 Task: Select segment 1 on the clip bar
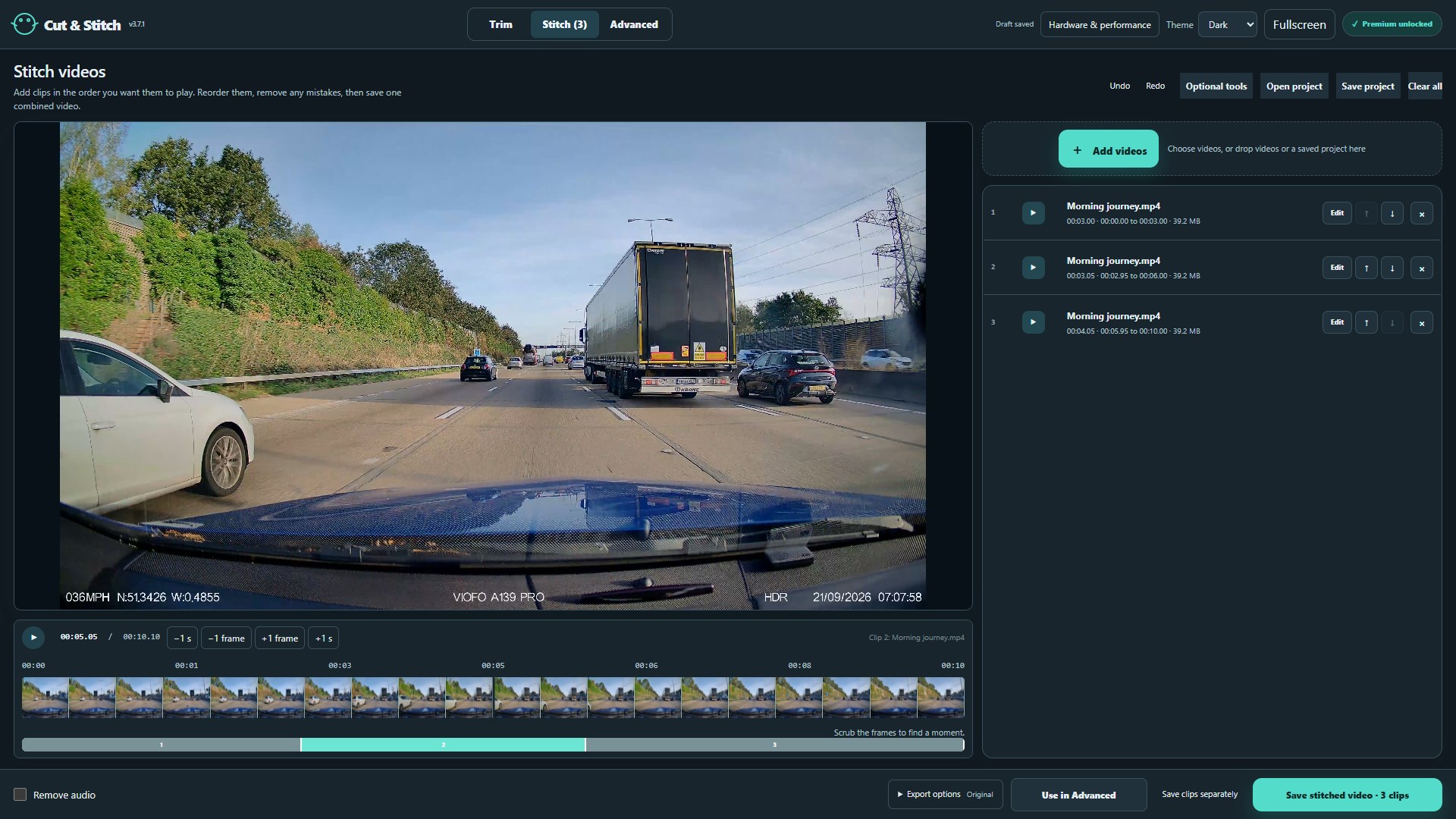click(161, 745)
